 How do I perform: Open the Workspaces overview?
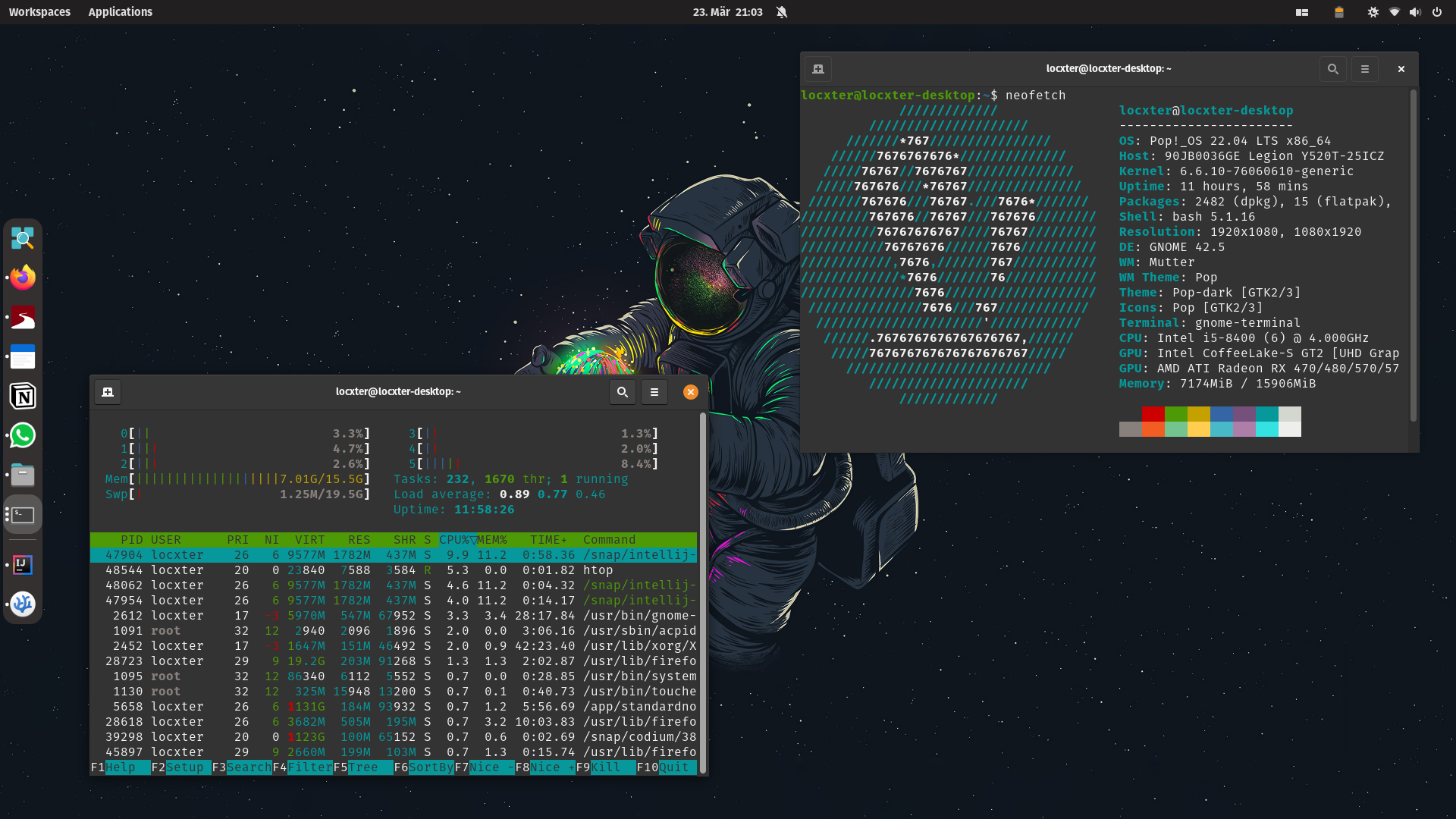pyautogui.click(x=39, y=12)
